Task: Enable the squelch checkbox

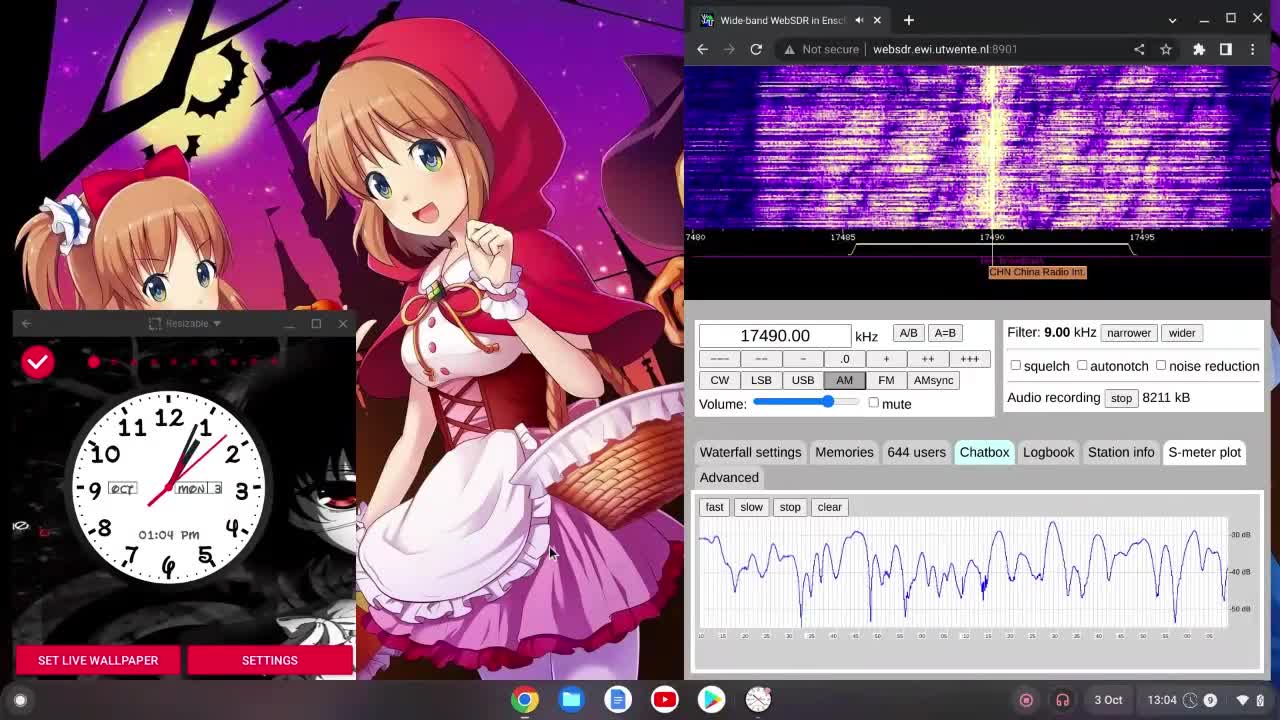Action: tap(1015, 366)
